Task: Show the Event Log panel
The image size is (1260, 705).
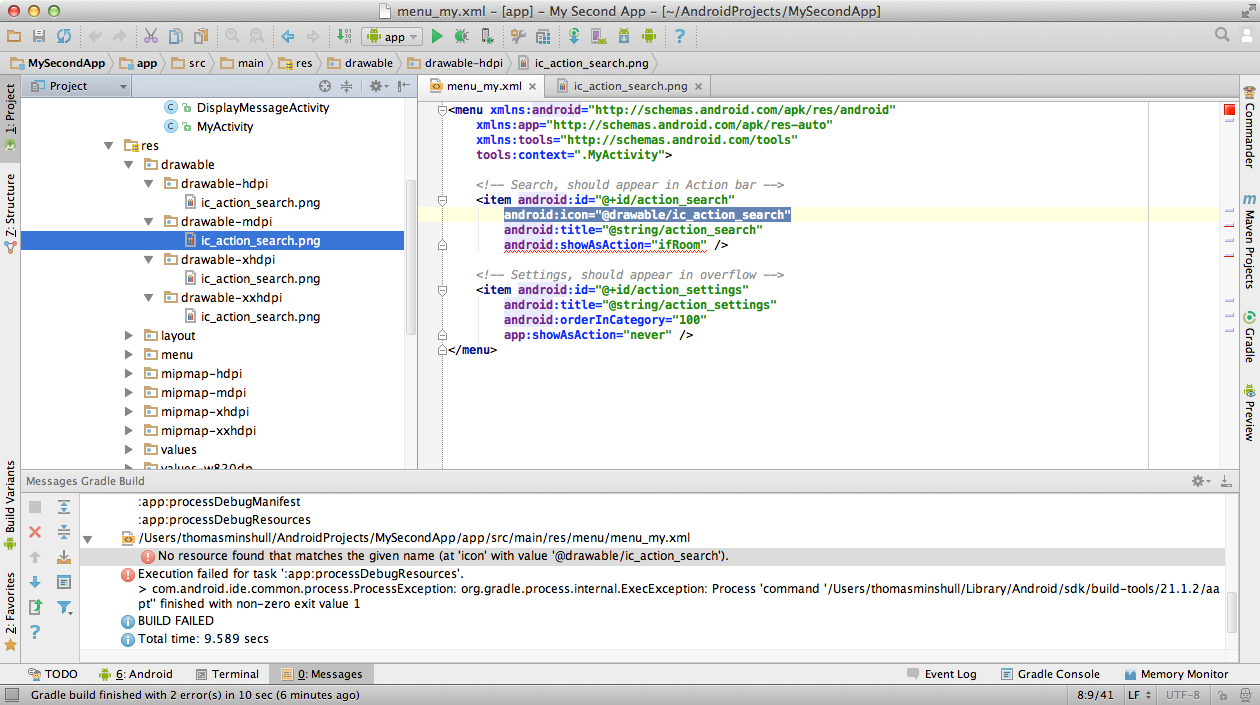Action: pyautogui.click(x=941, y=673)
